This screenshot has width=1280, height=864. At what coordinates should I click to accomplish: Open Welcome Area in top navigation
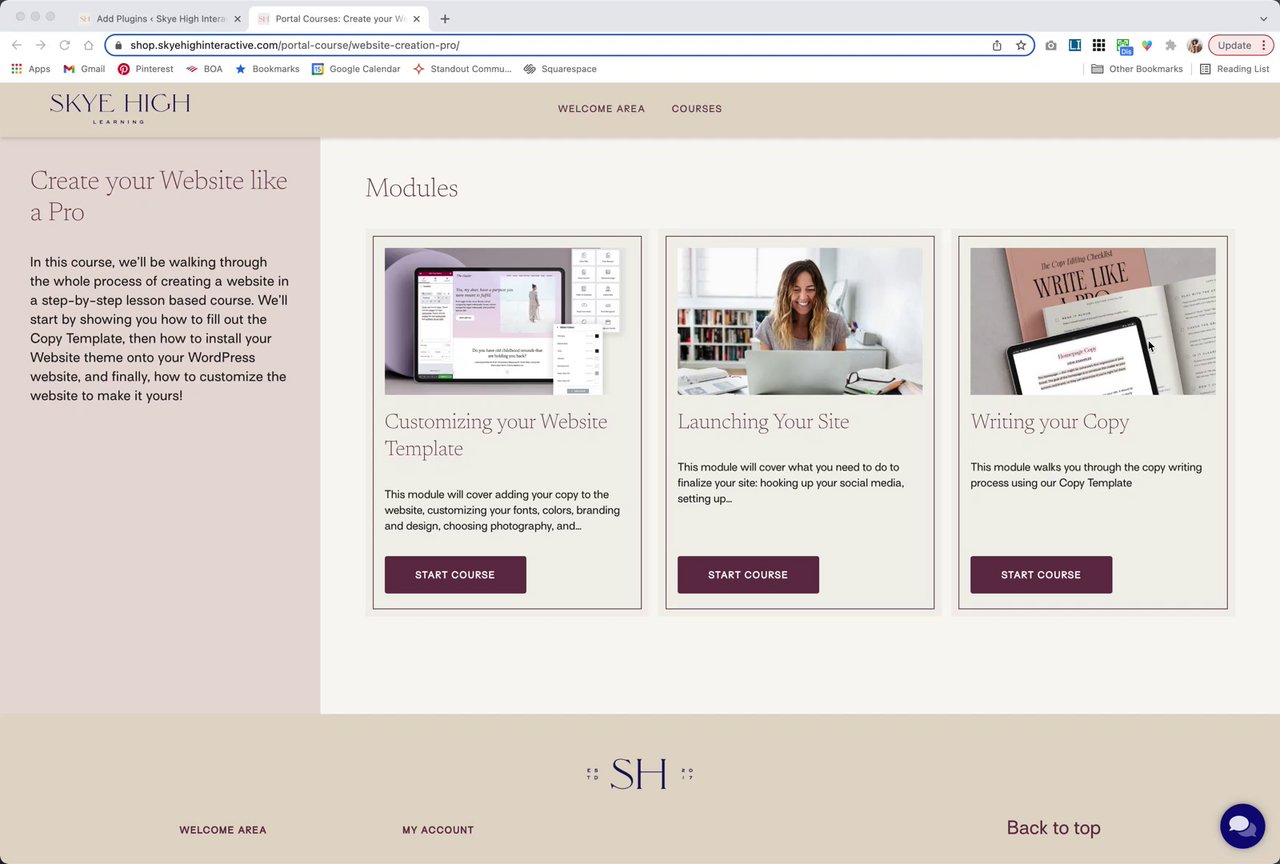tap(601, 109)
